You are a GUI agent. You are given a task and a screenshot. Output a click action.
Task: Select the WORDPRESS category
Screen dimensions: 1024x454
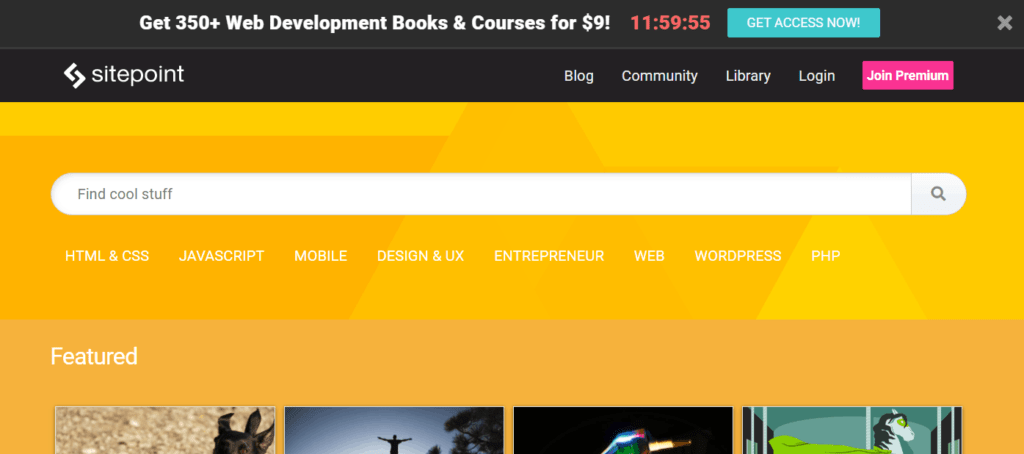738,256
